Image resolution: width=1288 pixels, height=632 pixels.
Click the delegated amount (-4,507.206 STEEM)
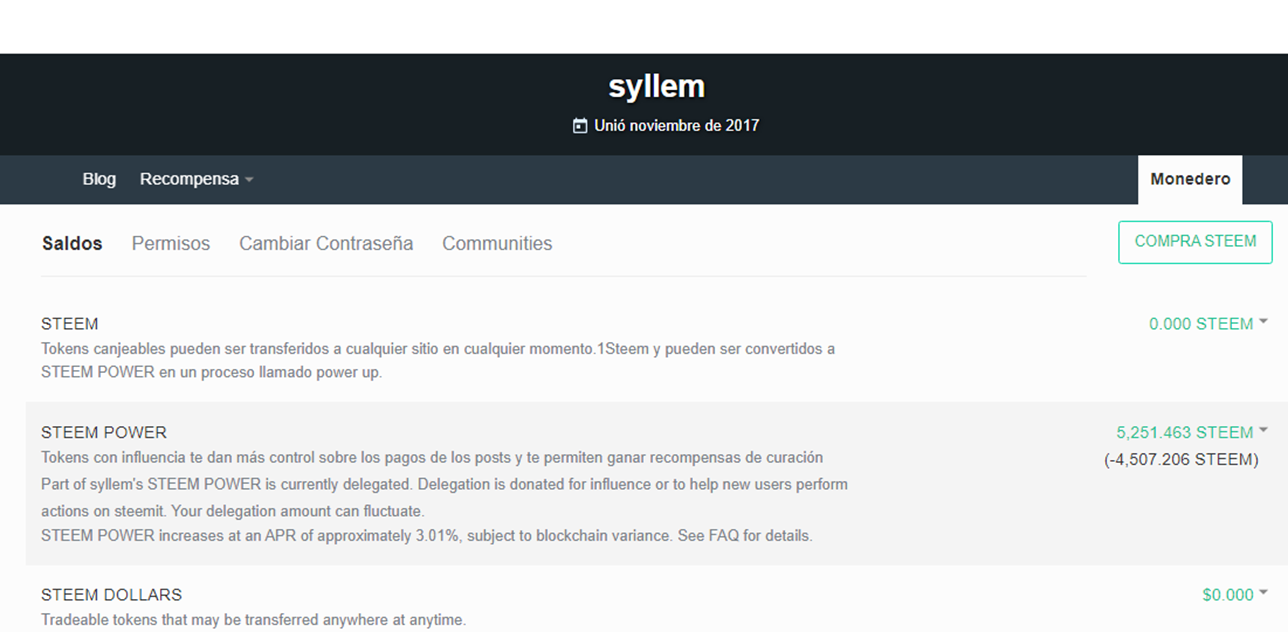[x=1181, y=459]
